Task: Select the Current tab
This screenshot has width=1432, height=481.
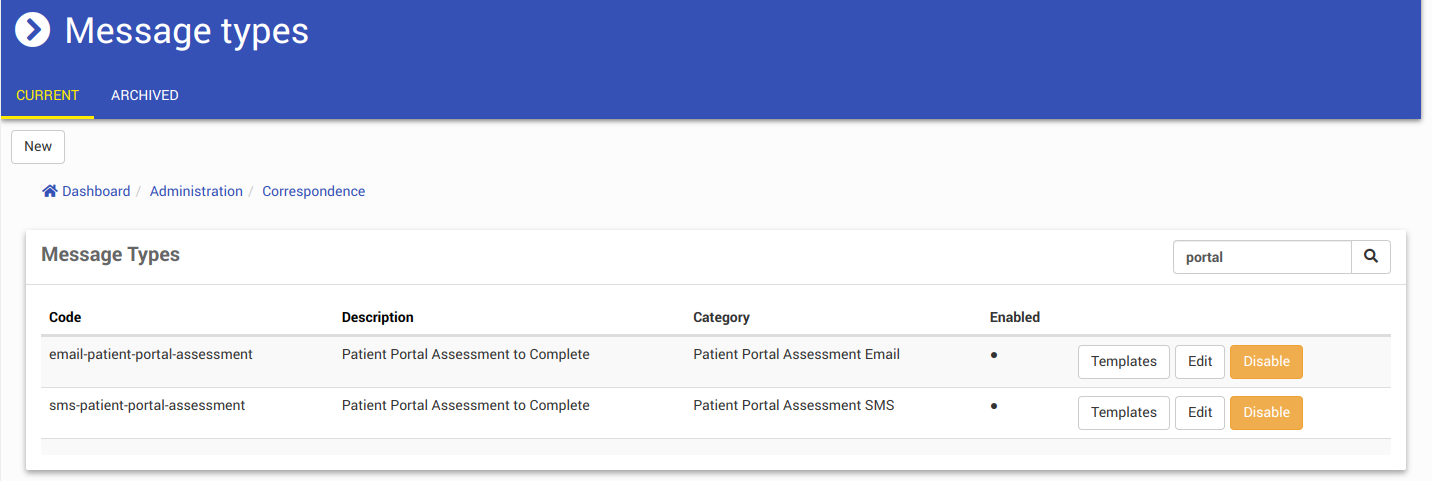Action: pyautogui.click(x=48, y=96)
